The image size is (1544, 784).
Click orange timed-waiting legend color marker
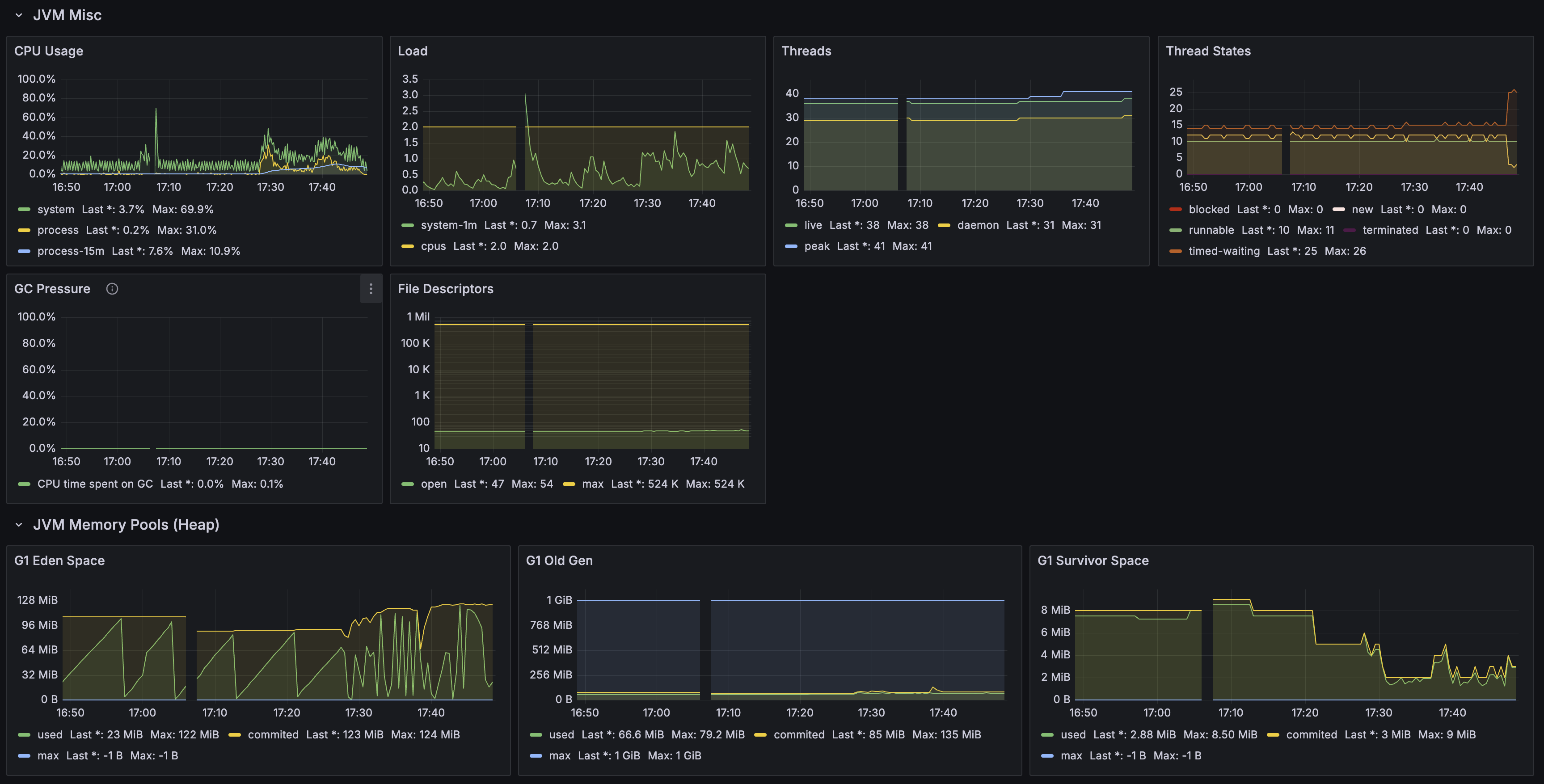pyautogui.click(x=1175, y=251)
